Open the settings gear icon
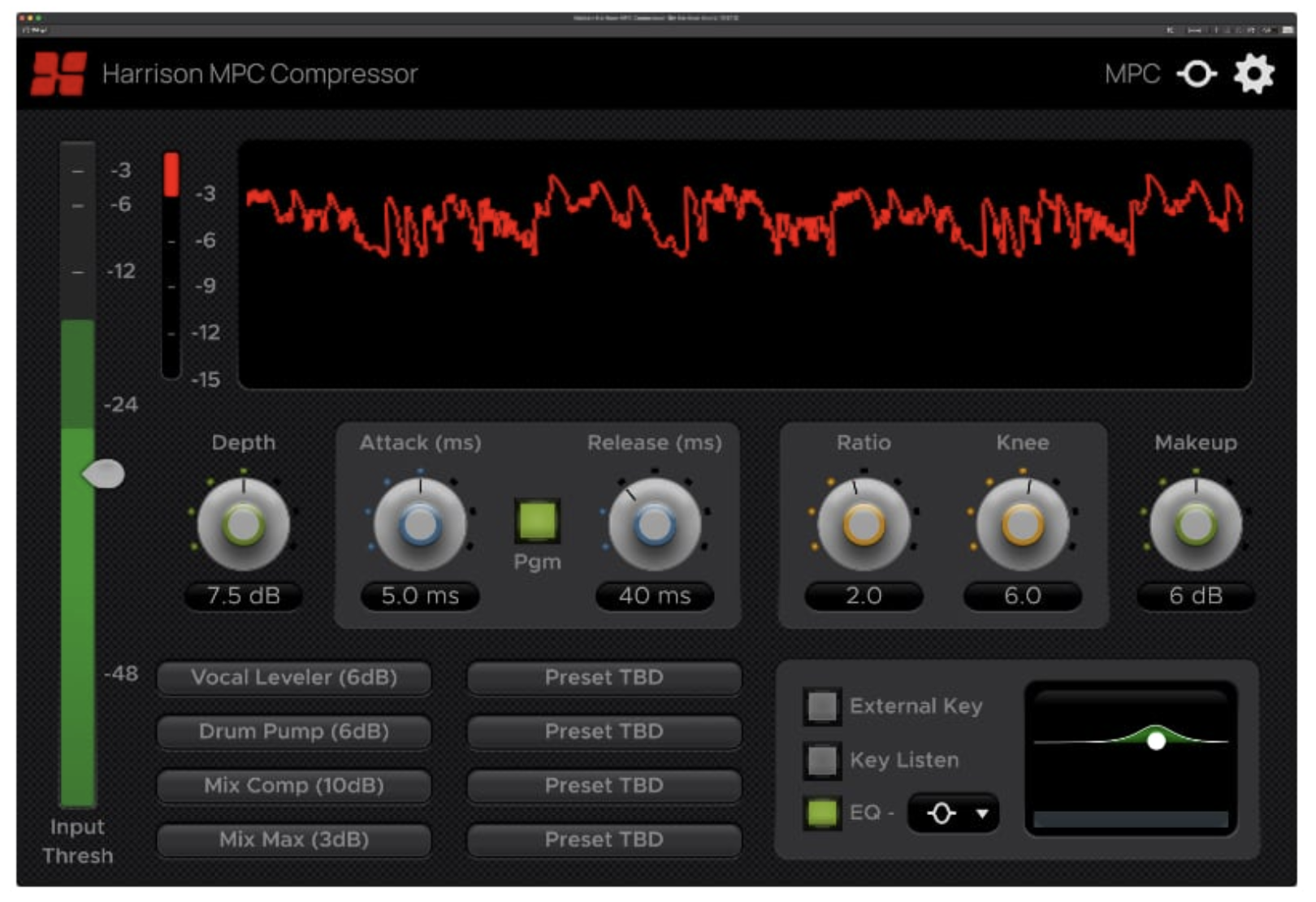Viewport: 1316px width, 902px height. tap(1255, 74)
